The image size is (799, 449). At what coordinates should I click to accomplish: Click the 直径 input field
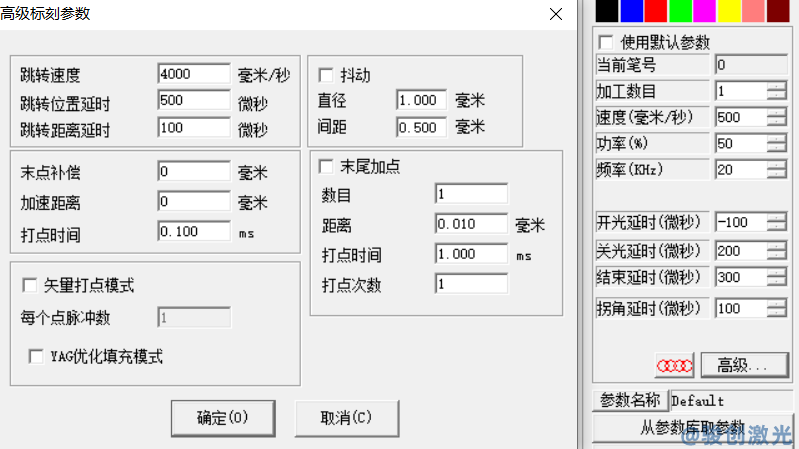click(421, 100)
